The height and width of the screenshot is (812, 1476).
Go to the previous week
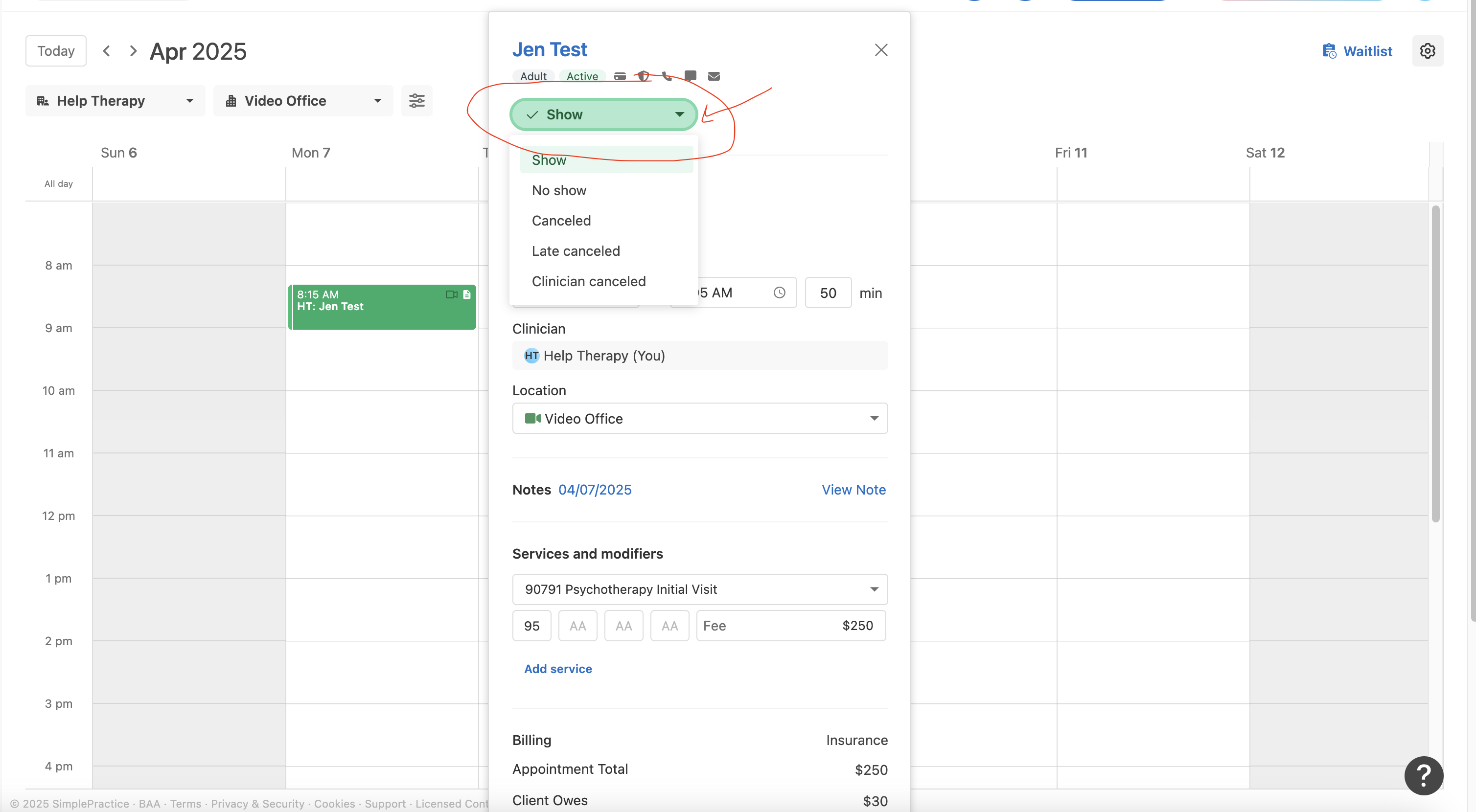point(107,51)
